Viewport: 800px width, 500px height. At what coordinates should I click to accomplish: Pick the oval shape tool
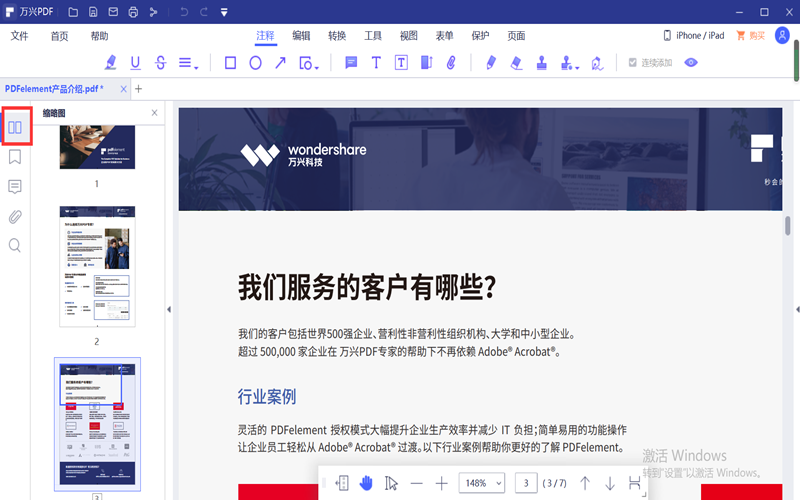[x=255, y=63]
